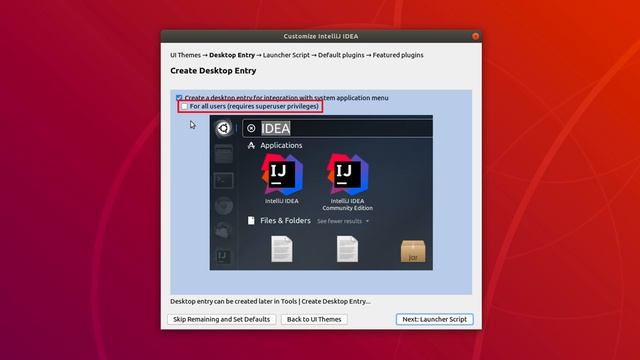Click the jar package icon in preview
Screen dimensions: 640x360
point(413,251)
